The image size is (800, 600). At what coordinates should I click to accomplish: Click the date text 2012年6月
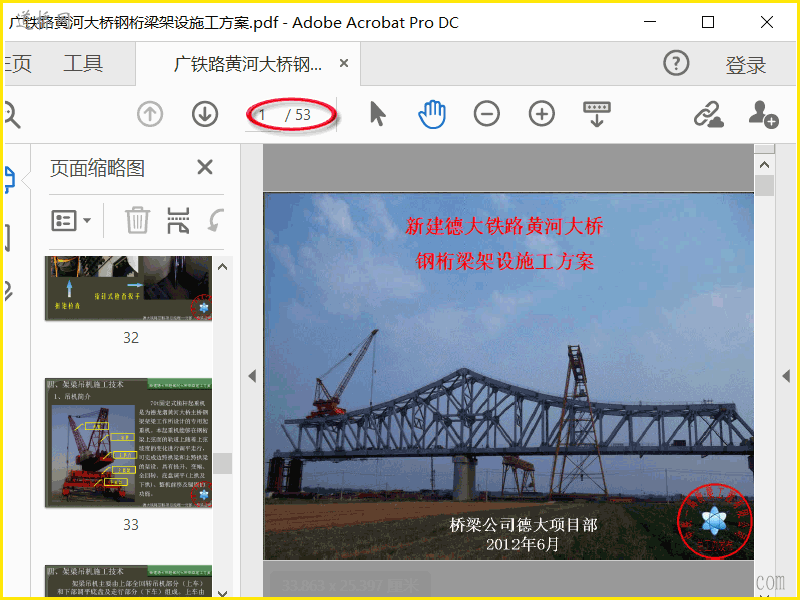(522, 544)
